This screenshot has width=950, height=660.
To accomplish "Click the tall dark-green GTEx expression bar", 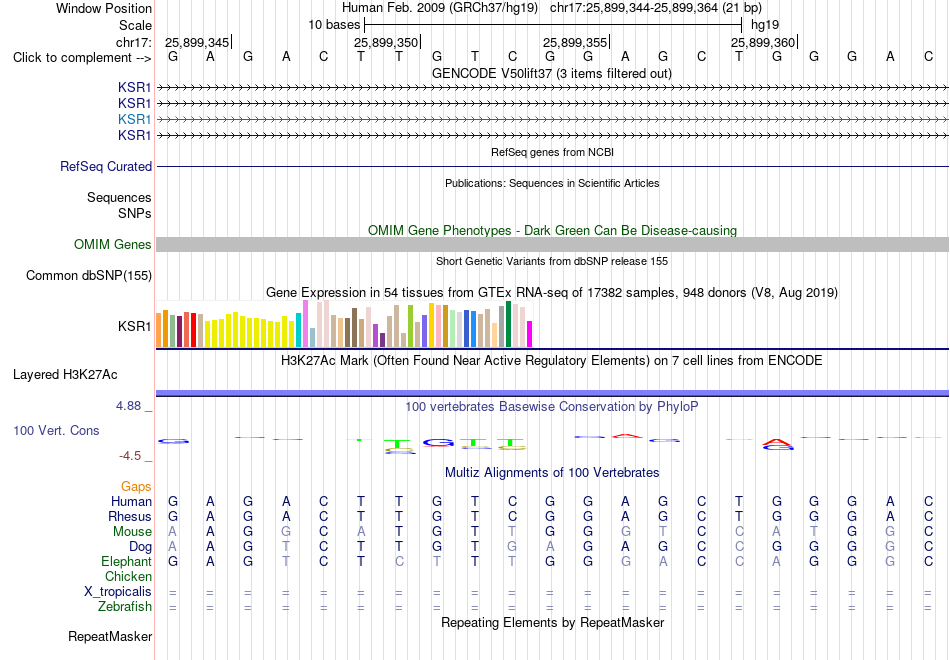I will (x=509, y=324).
